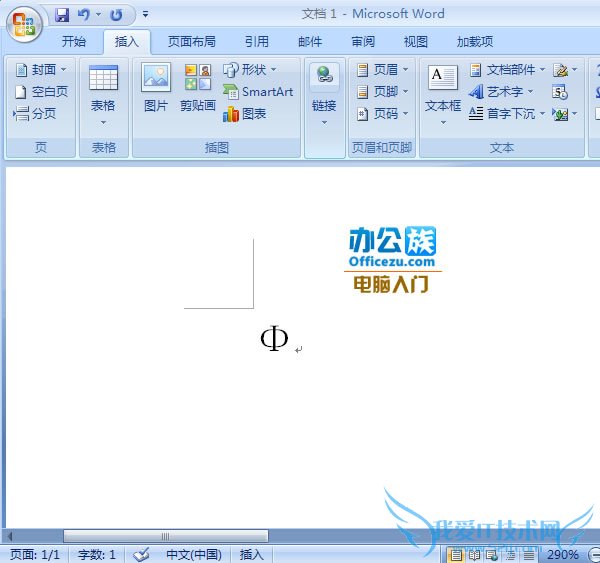Toggle 插入 insert/overtype mode

pyautogui.click(x=251, y=555)
